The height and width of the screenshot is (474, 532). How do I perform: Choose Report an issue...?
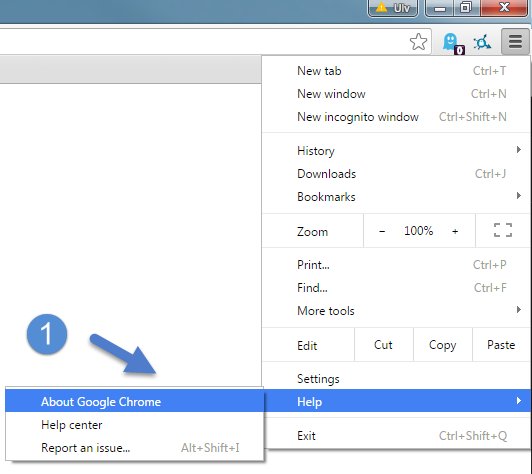[134, 448]
